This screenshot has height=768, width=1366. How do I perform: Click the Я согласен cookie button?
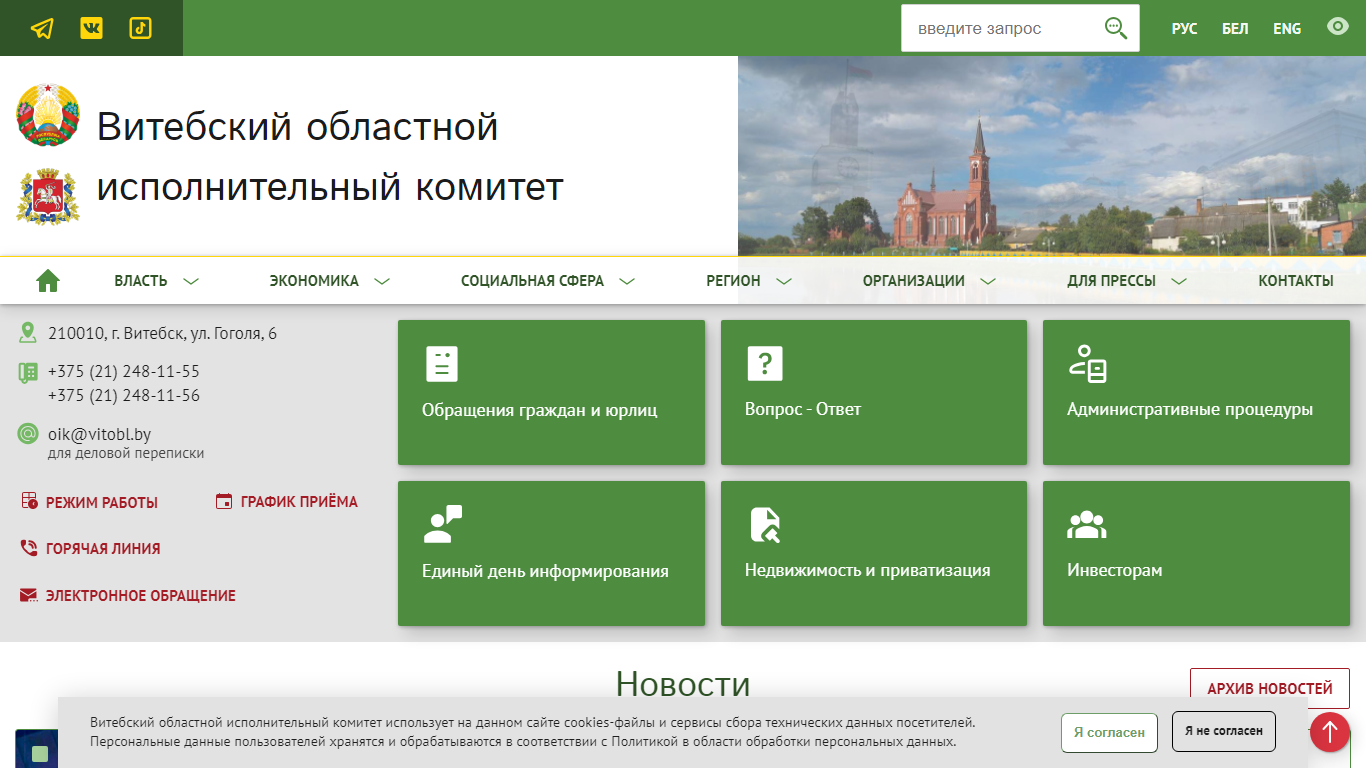coord(1109,732)
